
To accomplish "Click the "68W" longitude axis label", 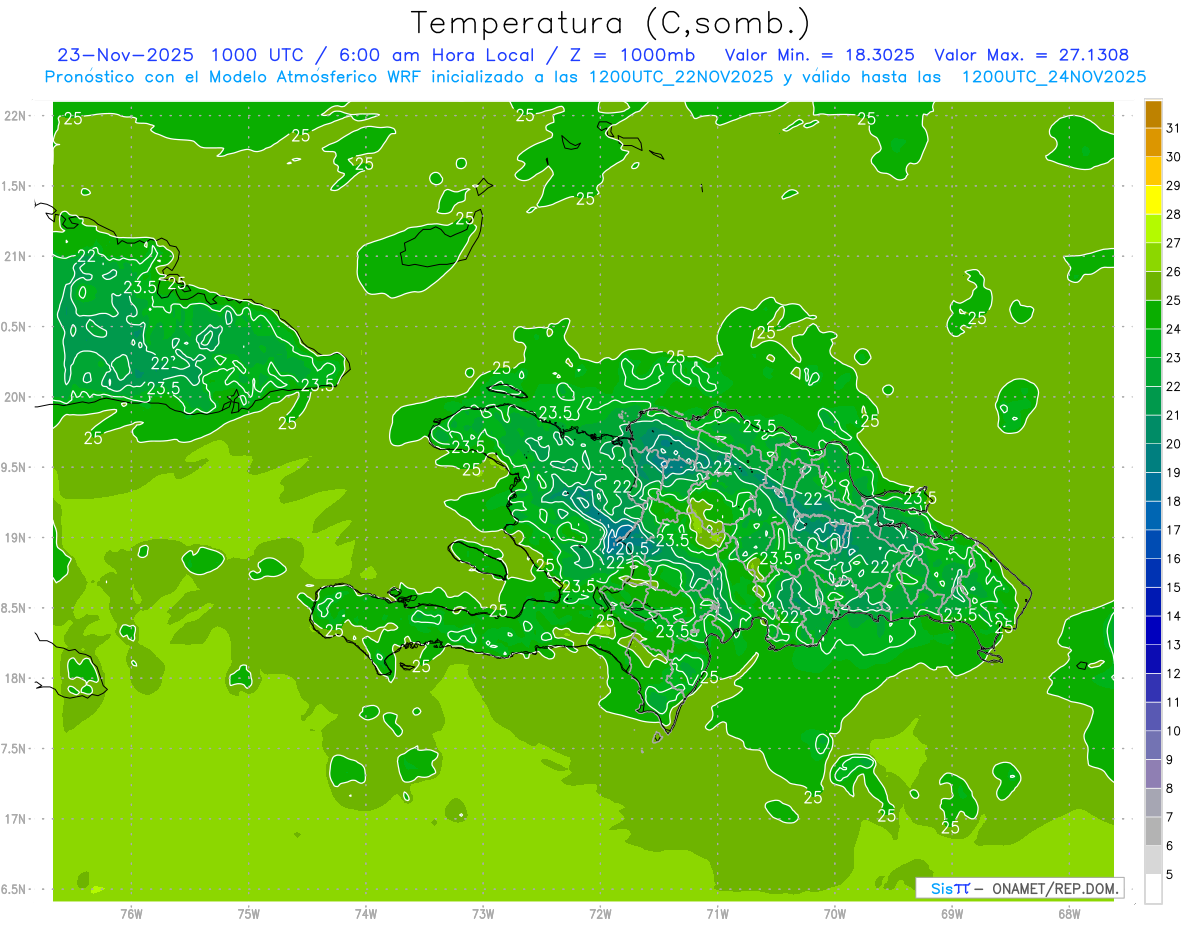I will 1069,914.
